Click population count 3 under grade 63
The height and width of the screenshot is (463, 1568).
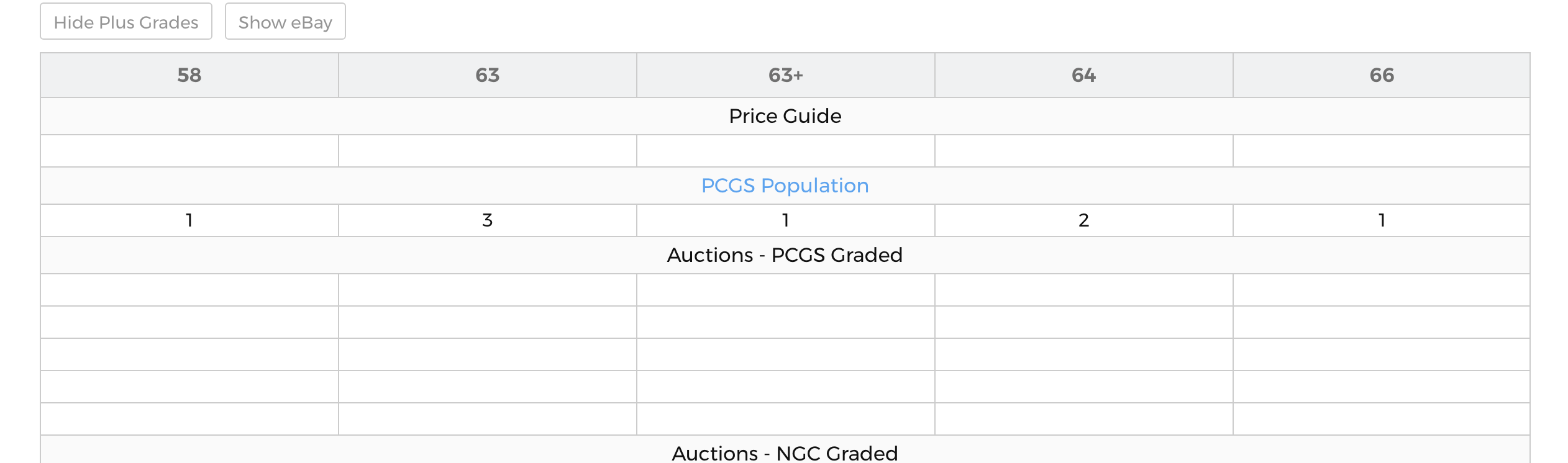click(x=488, y=220)
